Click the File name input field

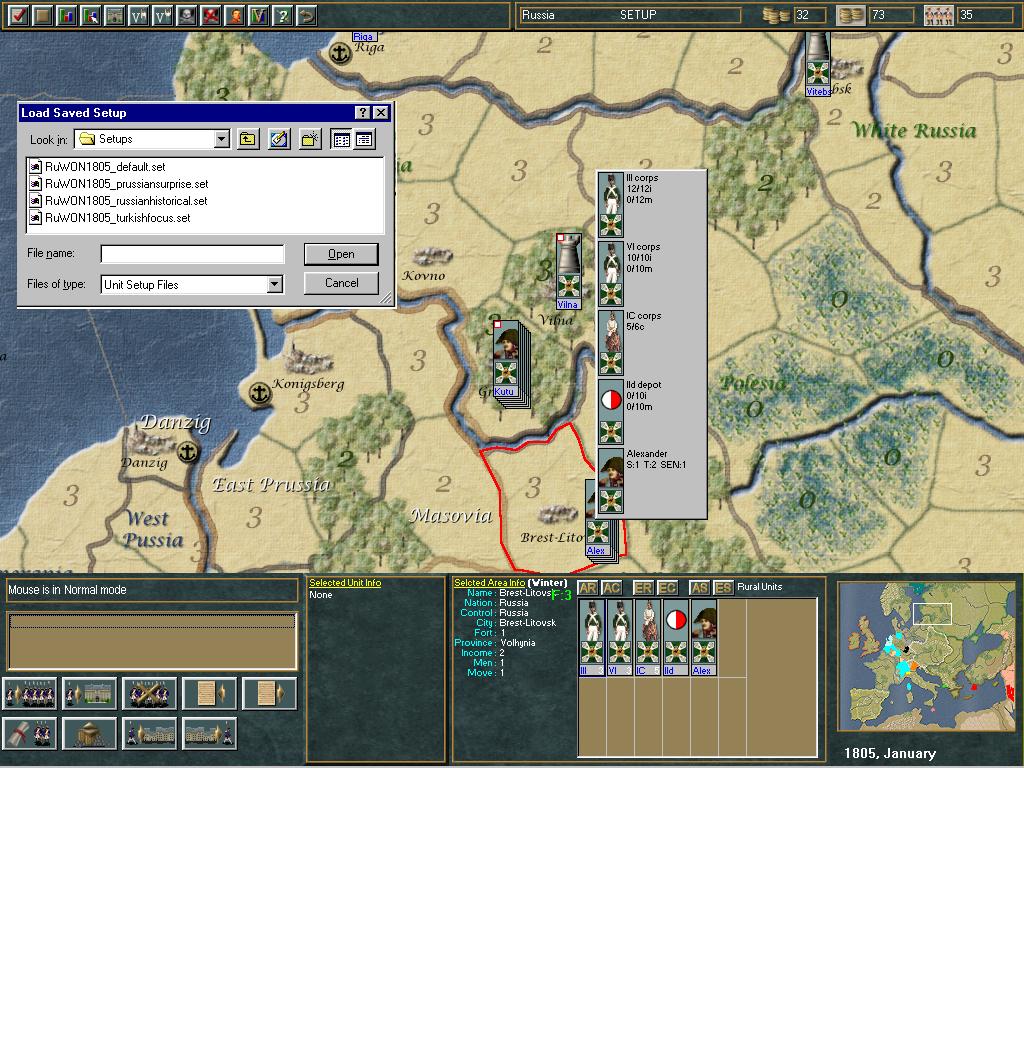tap(192, 254)
